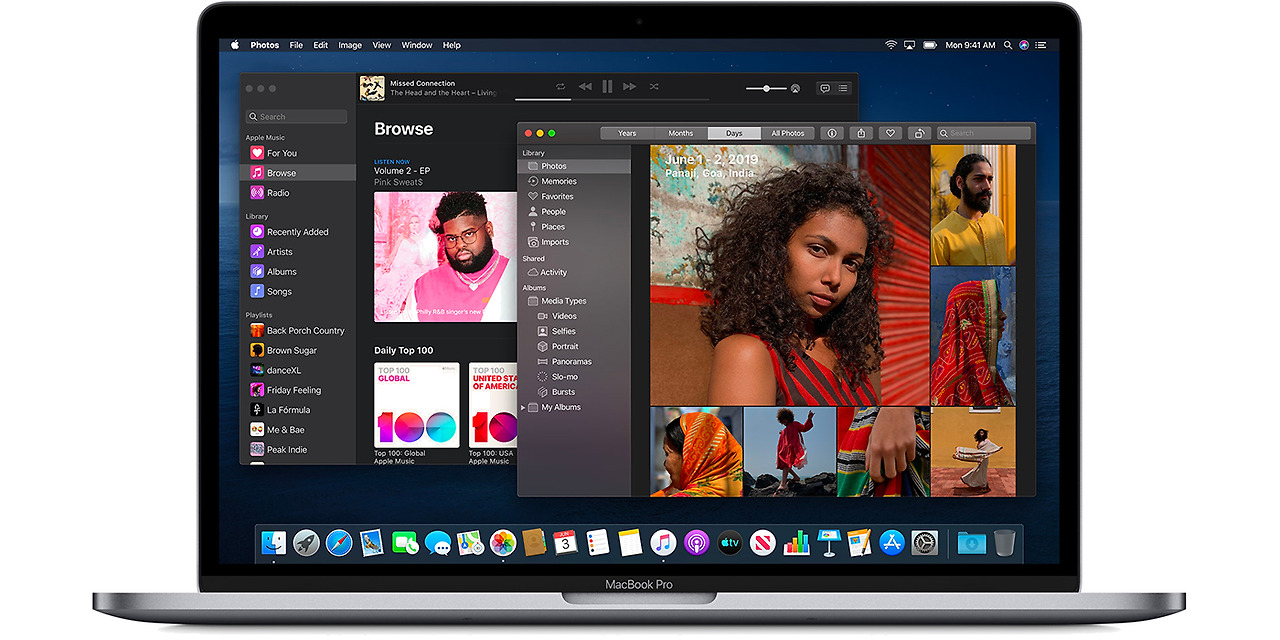Switch Photos to Months view
Viewport: 1280px width, 640px height.
[x=681, y=133]
